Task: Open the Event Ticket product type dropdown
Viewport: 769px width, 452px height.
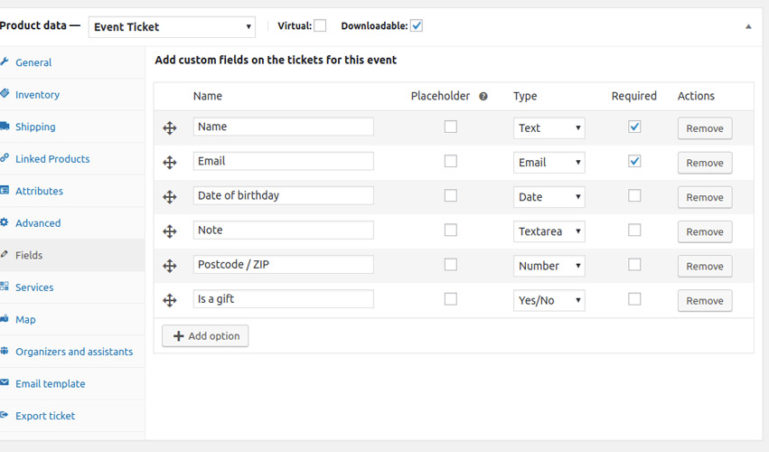Action: click(x=171, y=27)
